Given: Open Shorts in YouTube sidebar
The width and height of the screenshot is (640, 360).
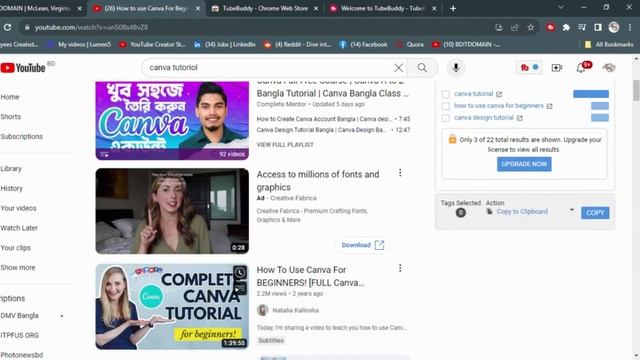Looking at the screenshot, I should [x=11, y=117].
